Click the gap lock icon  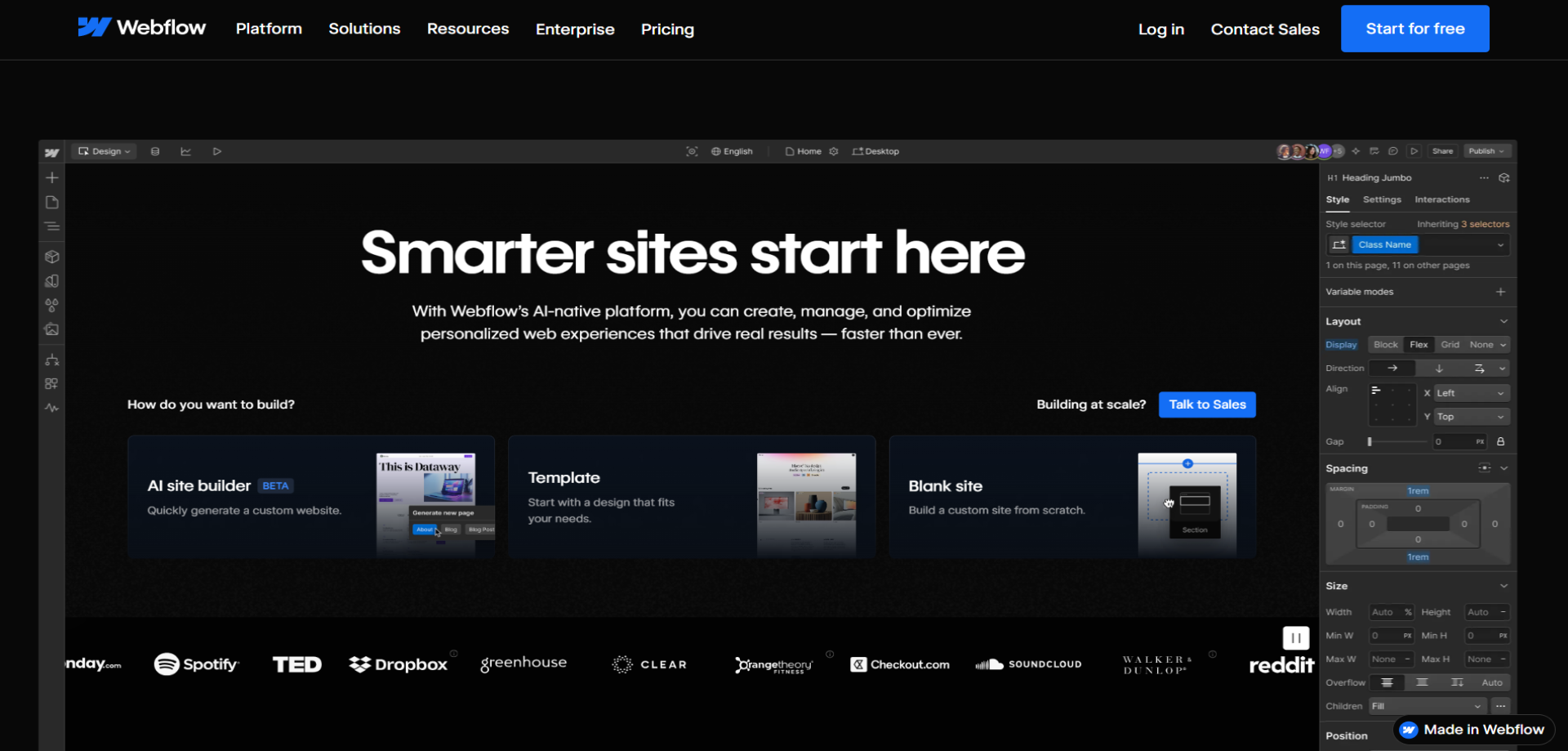click(1500, 441)
